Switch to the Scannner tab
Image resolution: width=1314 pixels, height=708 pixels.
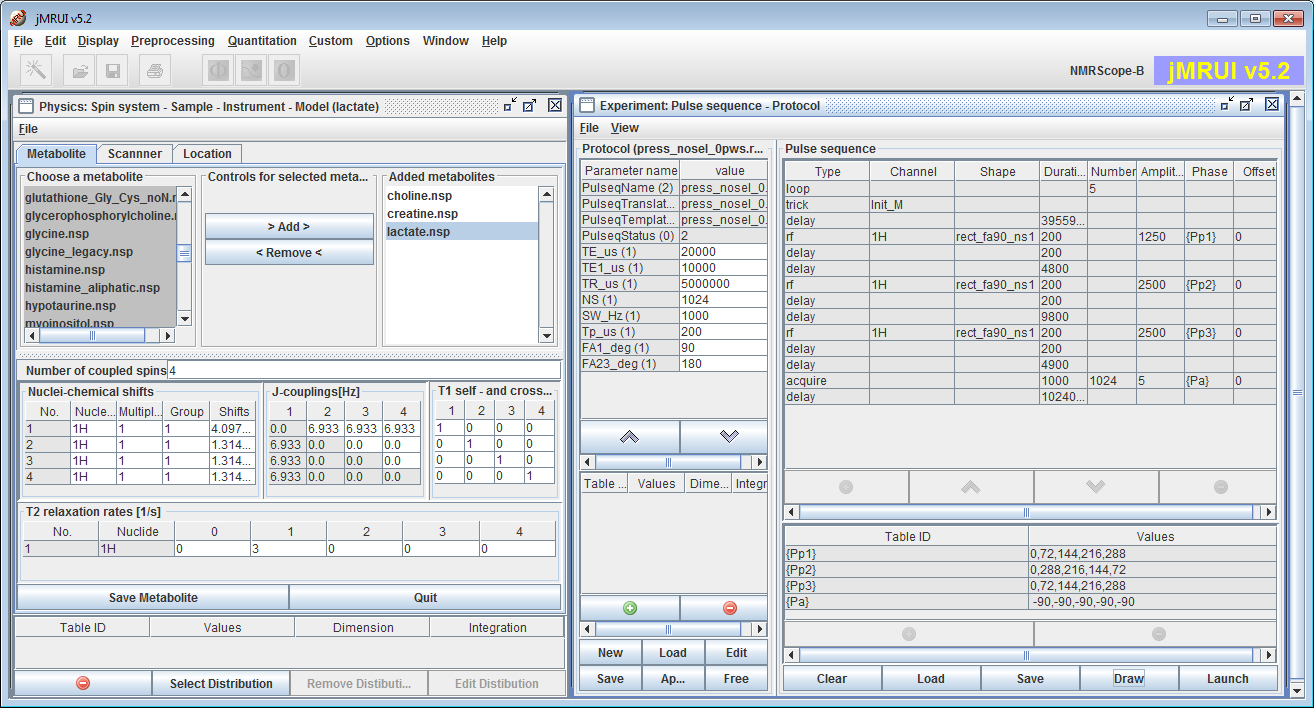tap(135, 154)
